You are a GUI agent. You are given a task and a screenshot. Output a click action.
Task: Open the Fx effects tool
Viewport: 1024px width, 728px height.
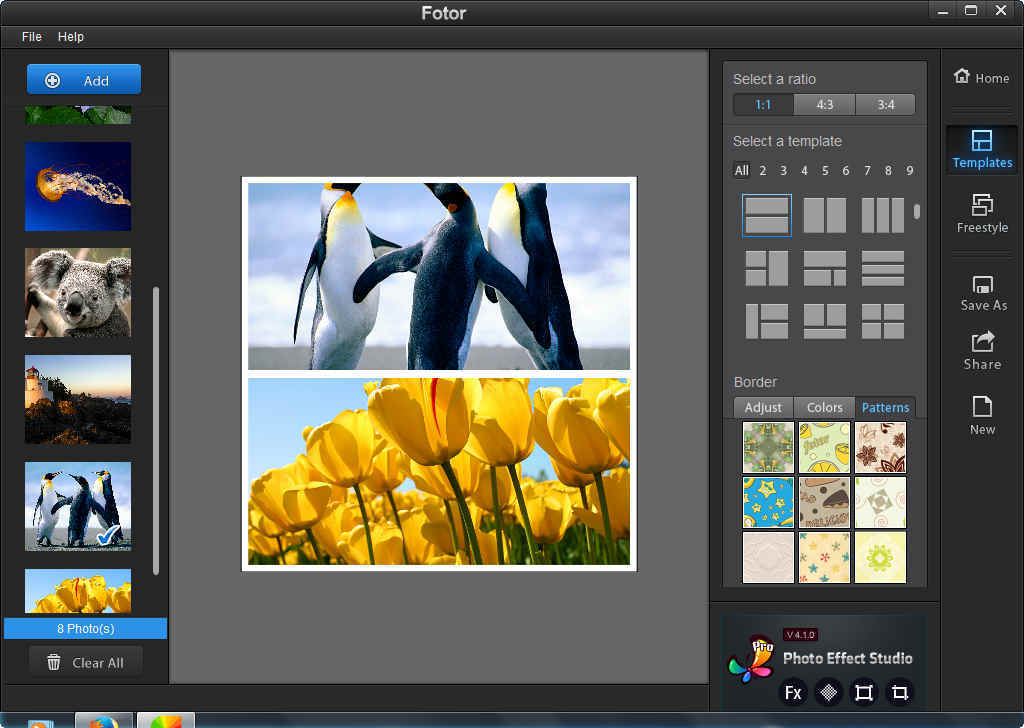point(793,692)
